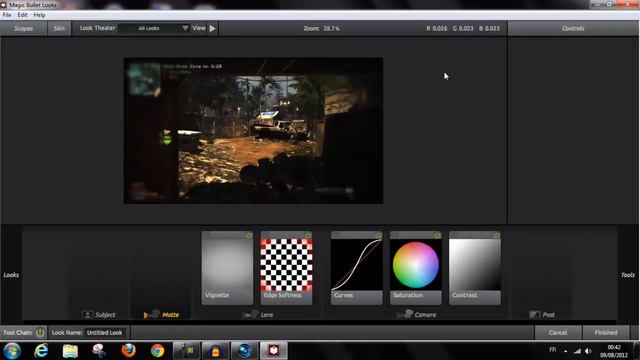
Task: Open the Help menu
Action: pyautogui.click(x=39, y=15)
